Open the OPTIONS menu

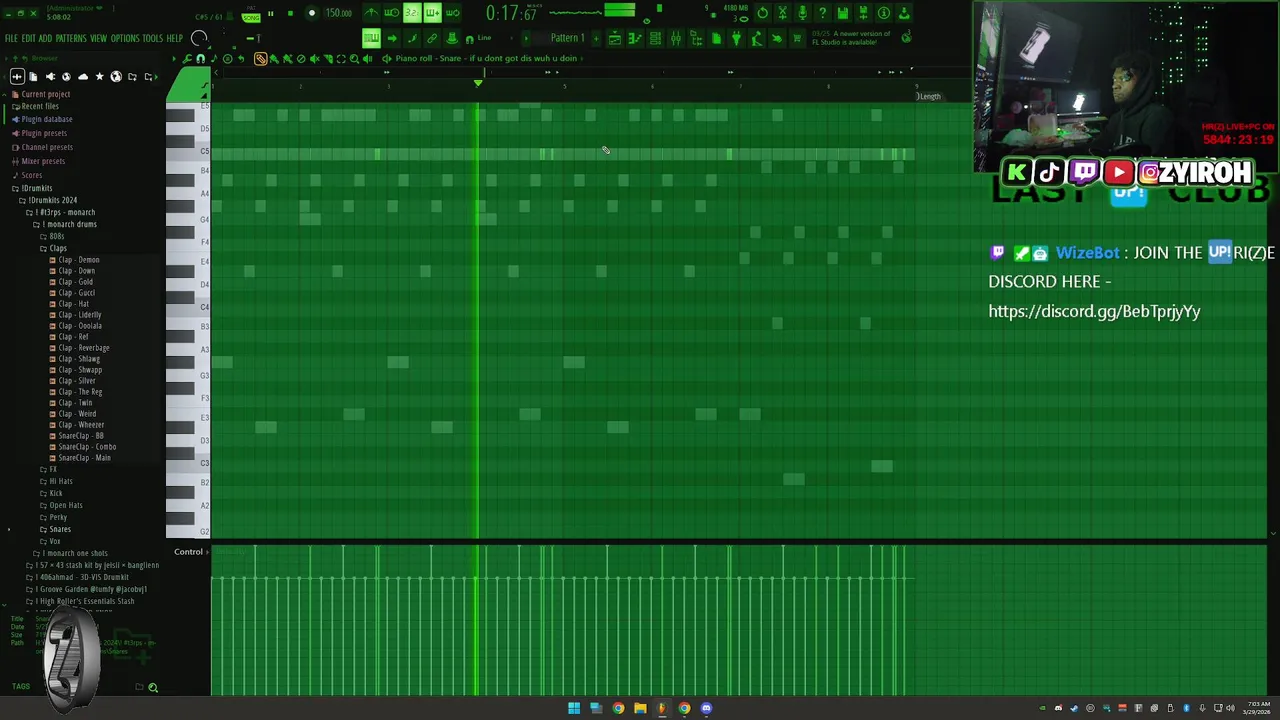pyautogui.click(x=125, y=38)
